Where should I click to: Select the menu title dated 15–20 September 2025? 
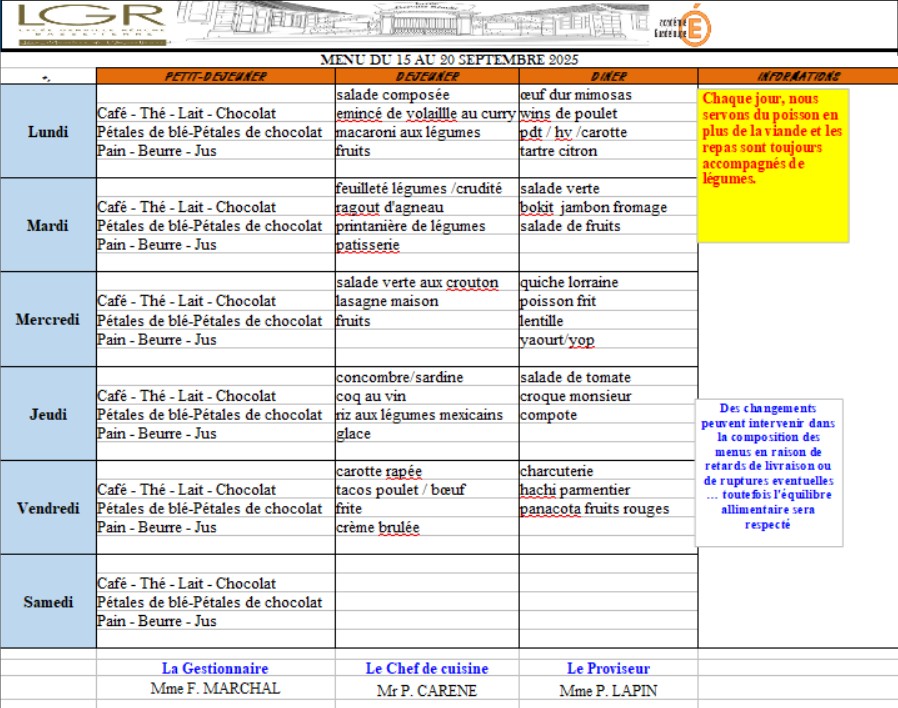(449, 60)
